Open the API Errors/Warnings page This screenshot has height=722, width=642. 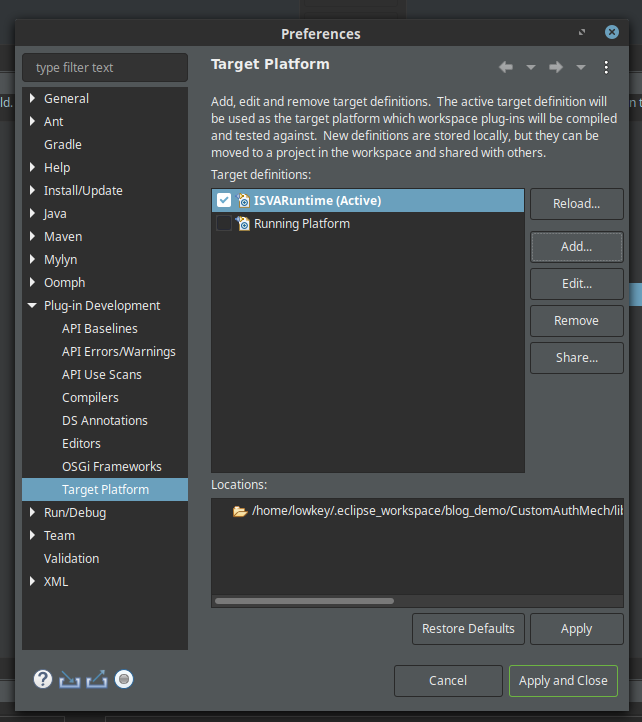(x=119, y=352)
